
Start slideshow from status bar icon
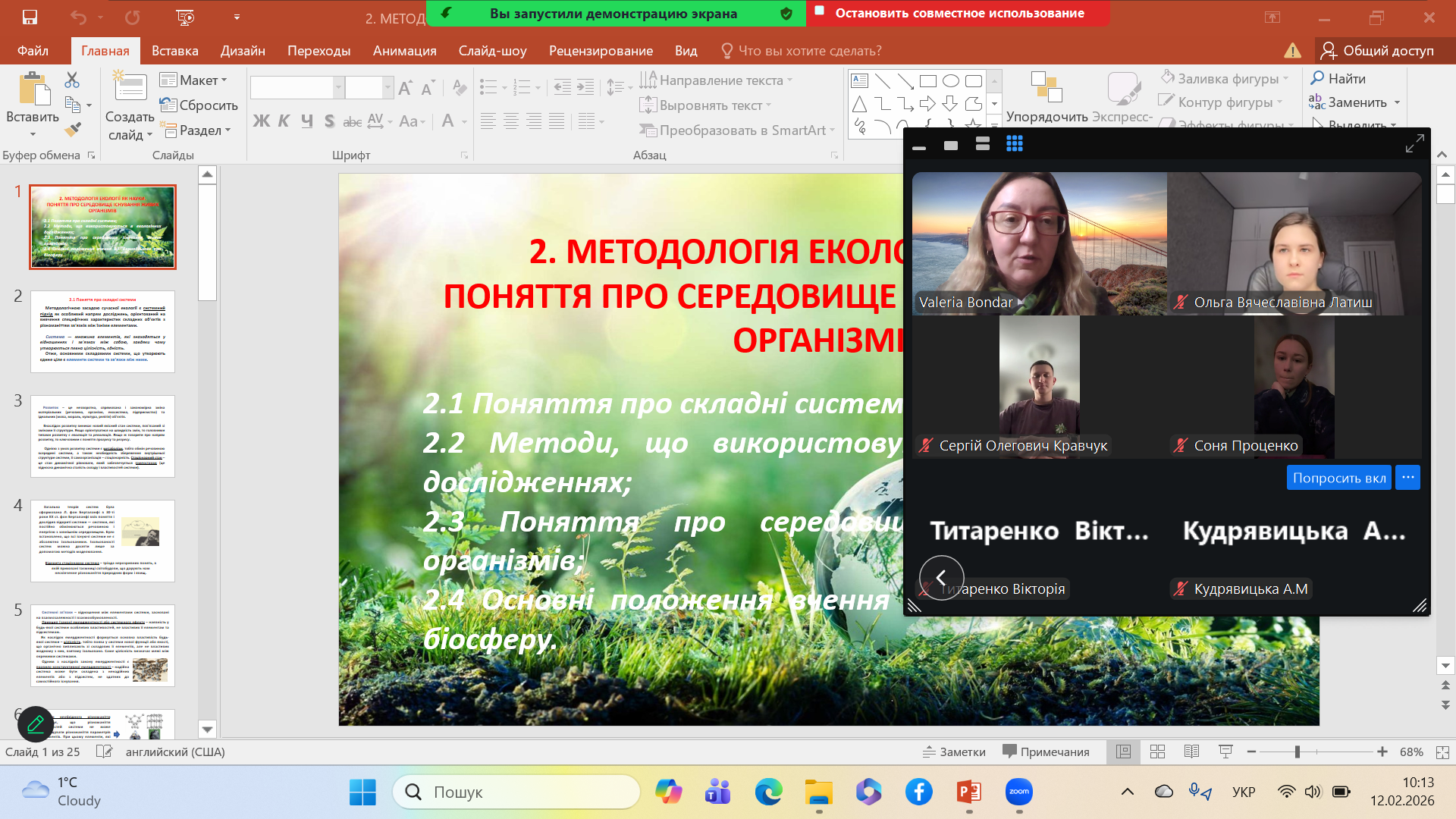click(1225, 752)
